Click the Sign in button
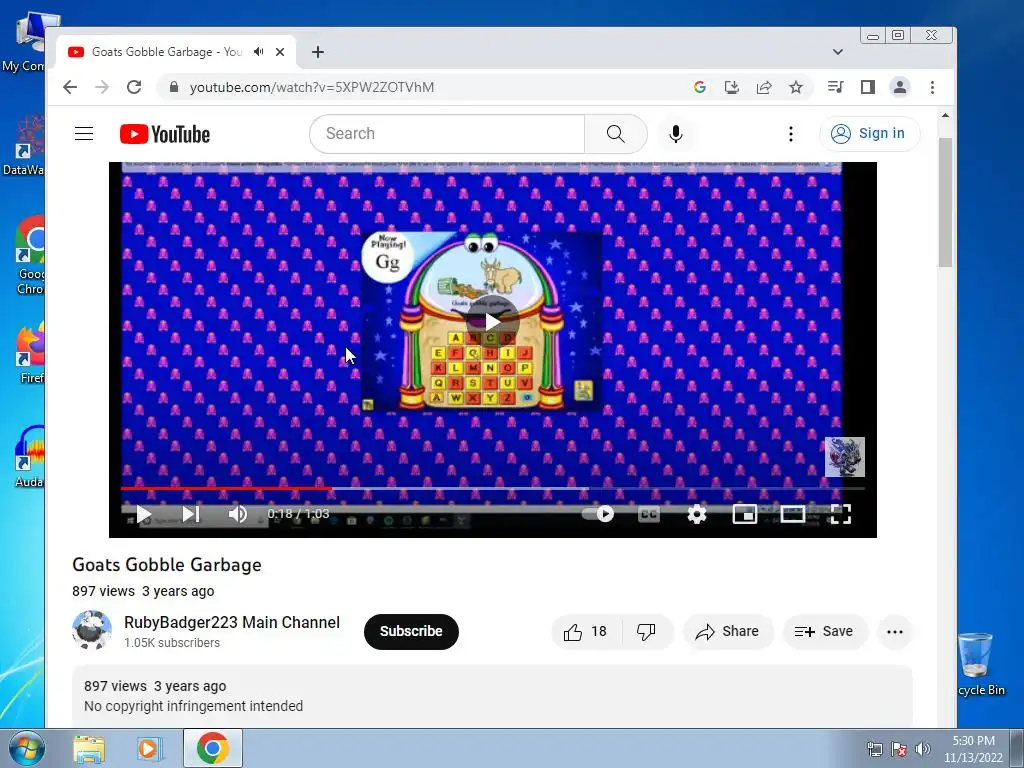 [869, 134]
